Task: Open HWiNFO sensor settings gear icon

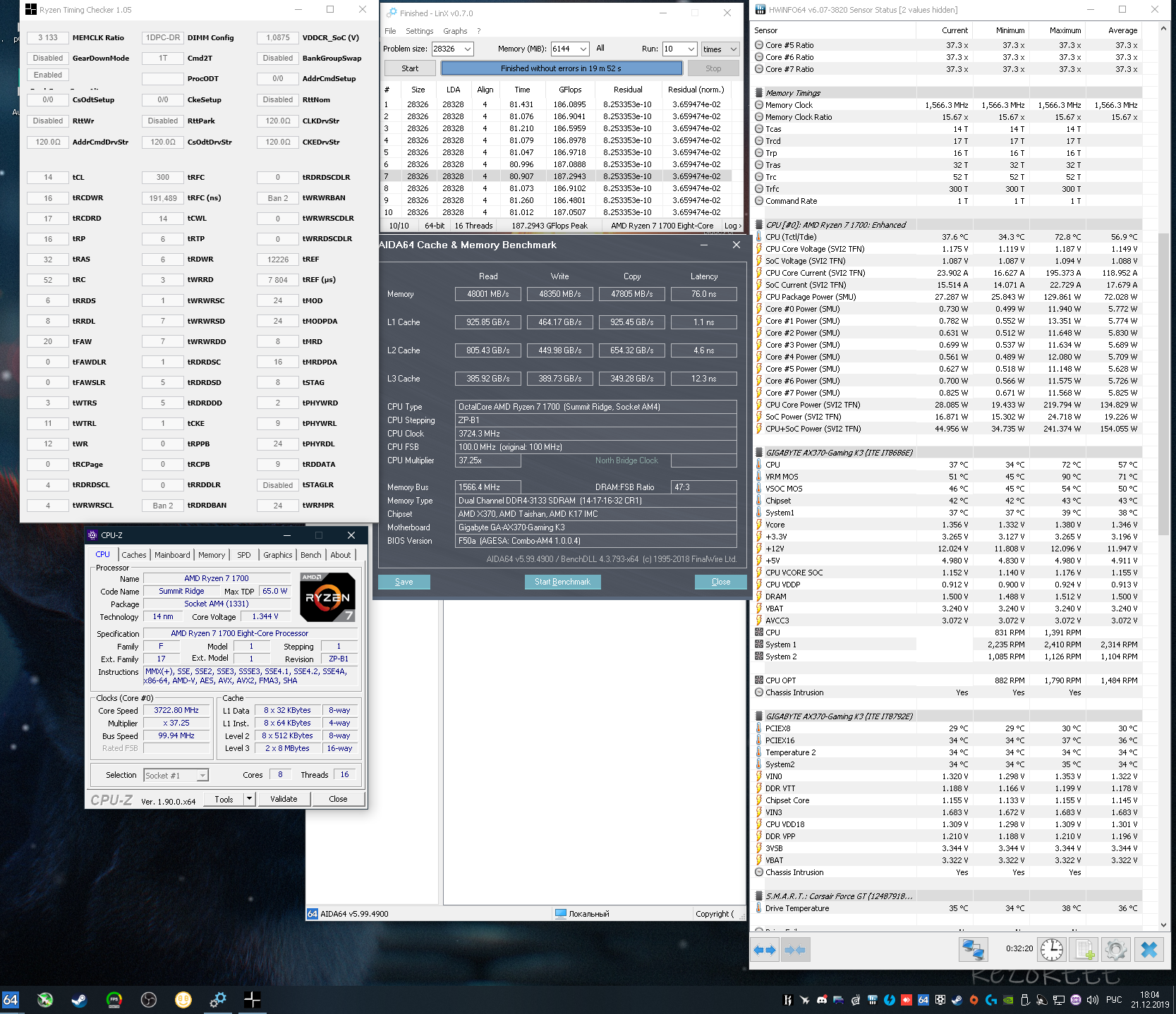Action: [1116, 950]
